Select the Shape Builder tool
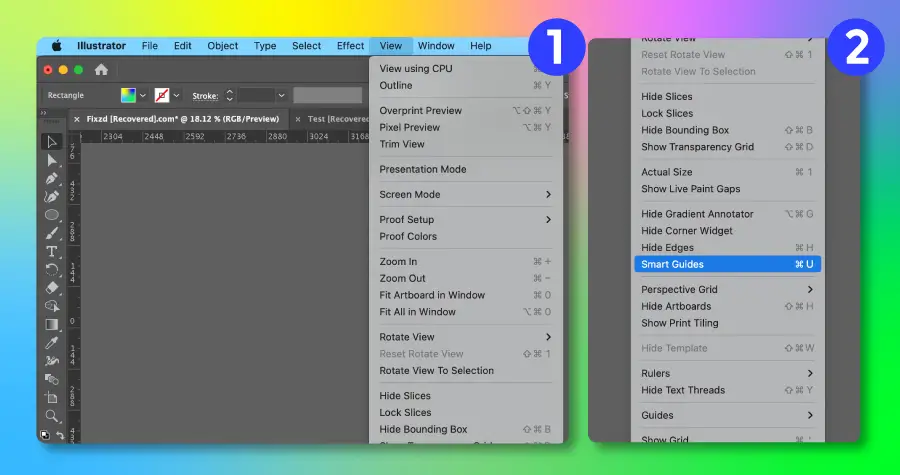The image size is (900, 475). [52, 306]
